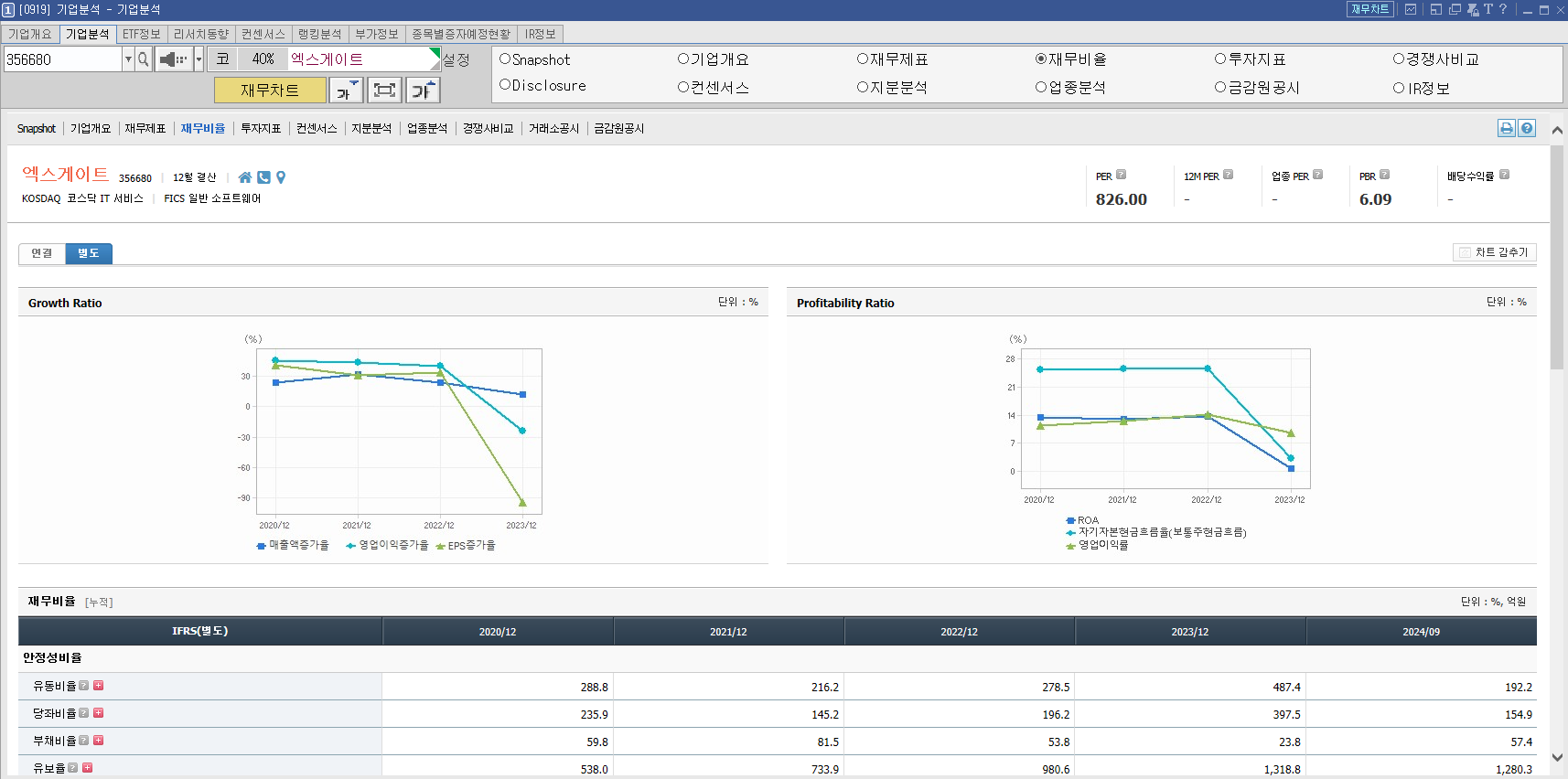Click the scroll down arrow at bottom right
Screen dimensions: 1568x779
(x=1557, y=758)
